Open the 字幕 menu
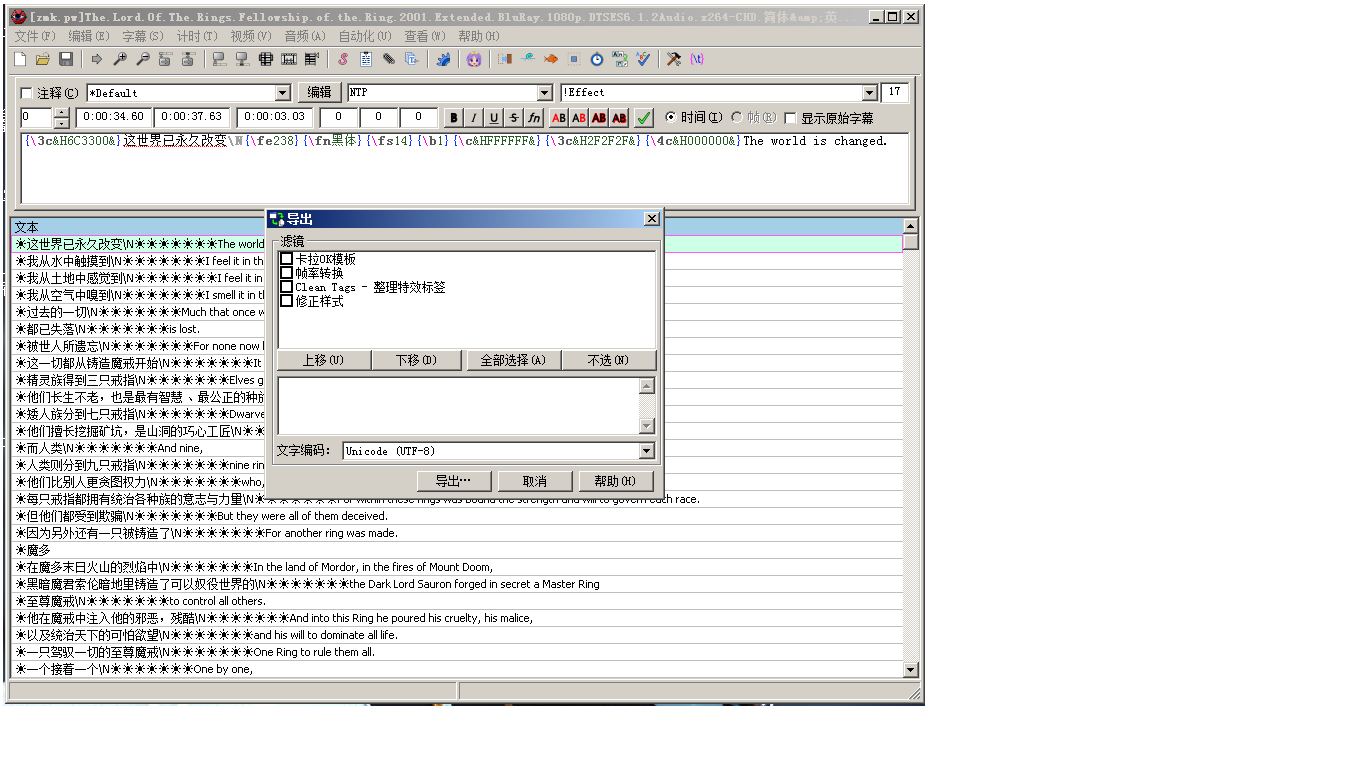Screen dimensions: 1366x768 (x=143, y=36)
